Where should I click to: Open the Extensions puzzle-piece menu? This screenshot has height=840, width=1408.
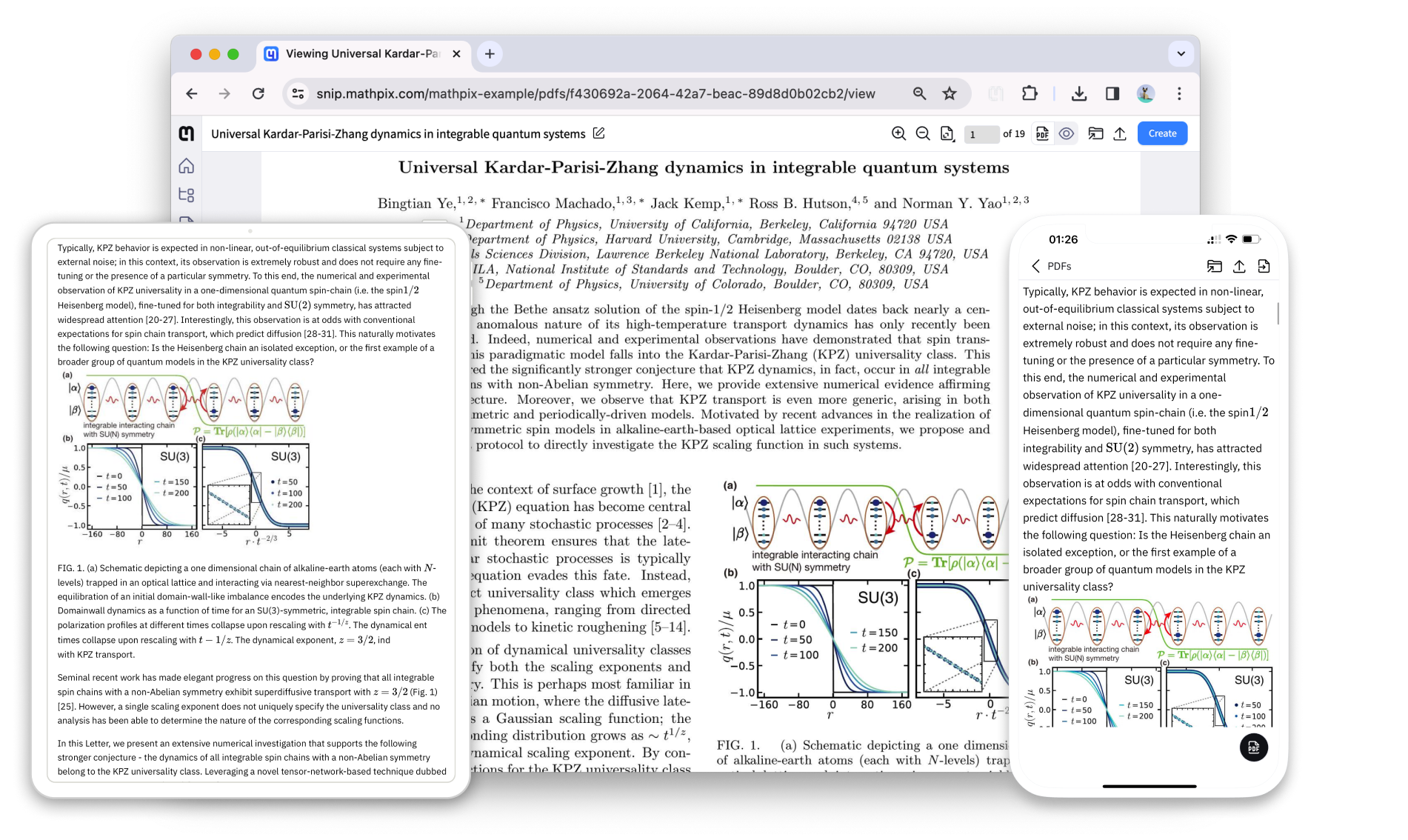click(1030, 93)
